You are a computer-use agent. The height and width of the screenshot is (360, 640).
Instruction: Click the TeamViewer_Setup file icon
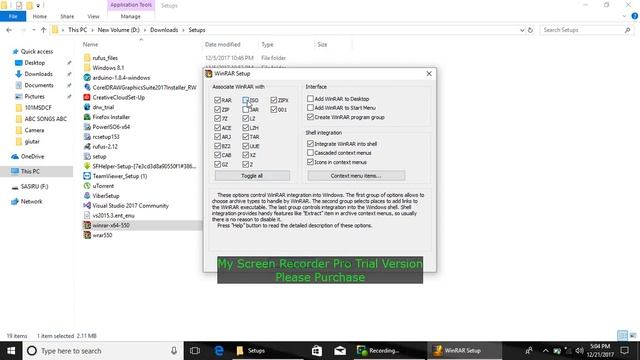(x=87, y=176)
